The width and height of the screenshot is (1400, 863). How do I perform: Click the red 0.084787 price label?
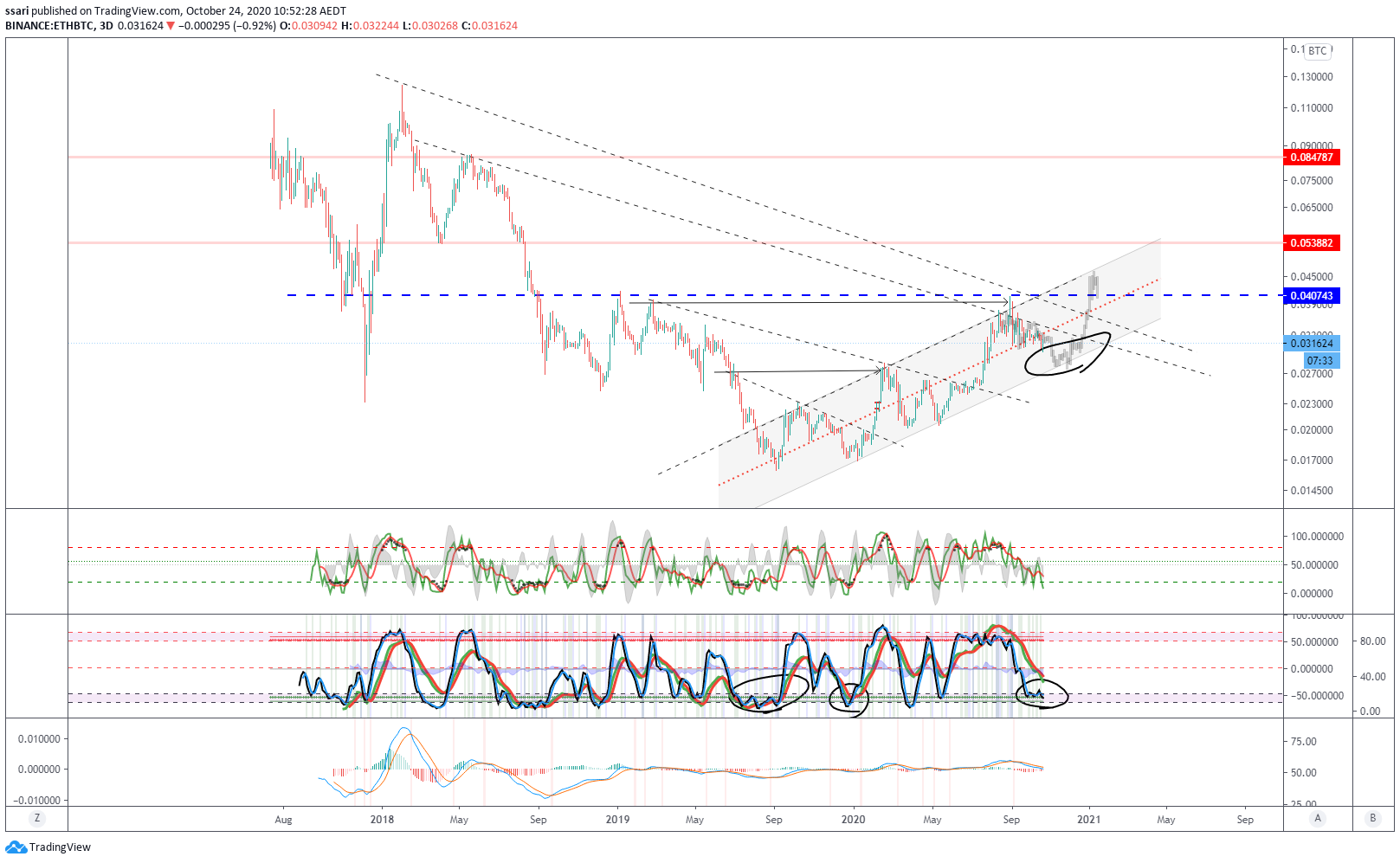(1311, 158)
